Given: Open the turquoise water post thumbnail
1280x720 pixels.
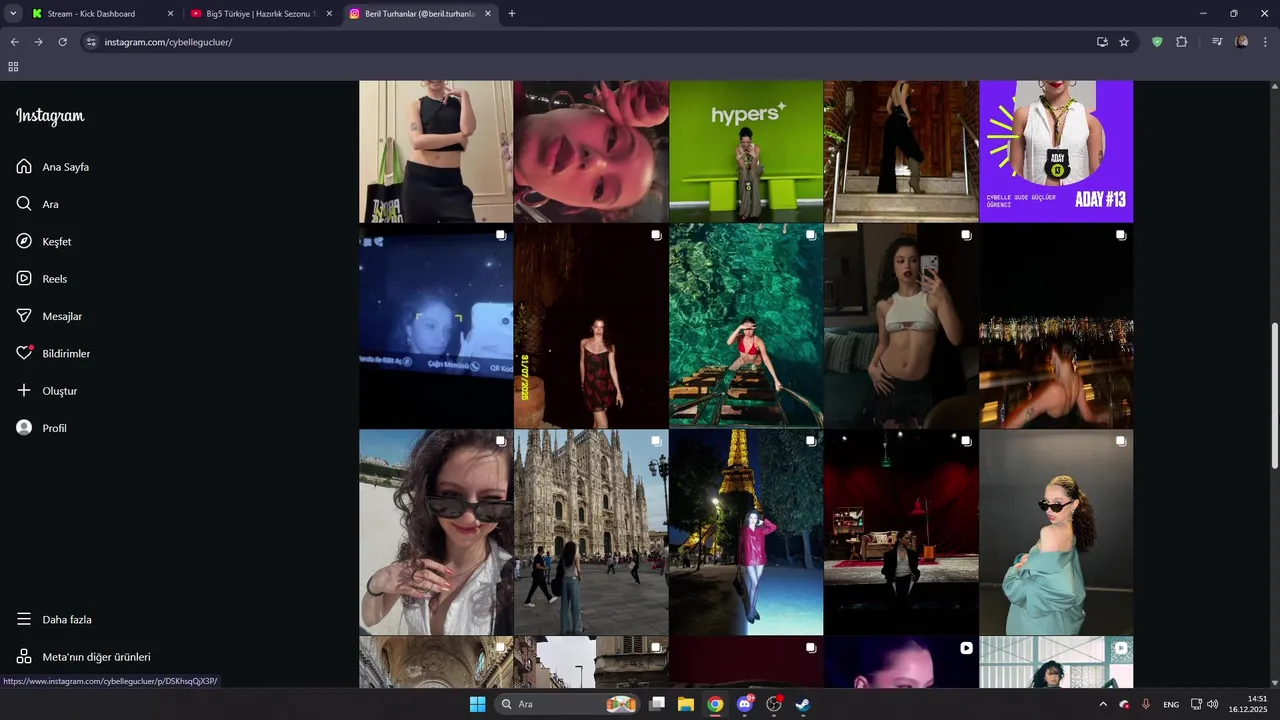Looking at the screenshot, I should 746,326.
